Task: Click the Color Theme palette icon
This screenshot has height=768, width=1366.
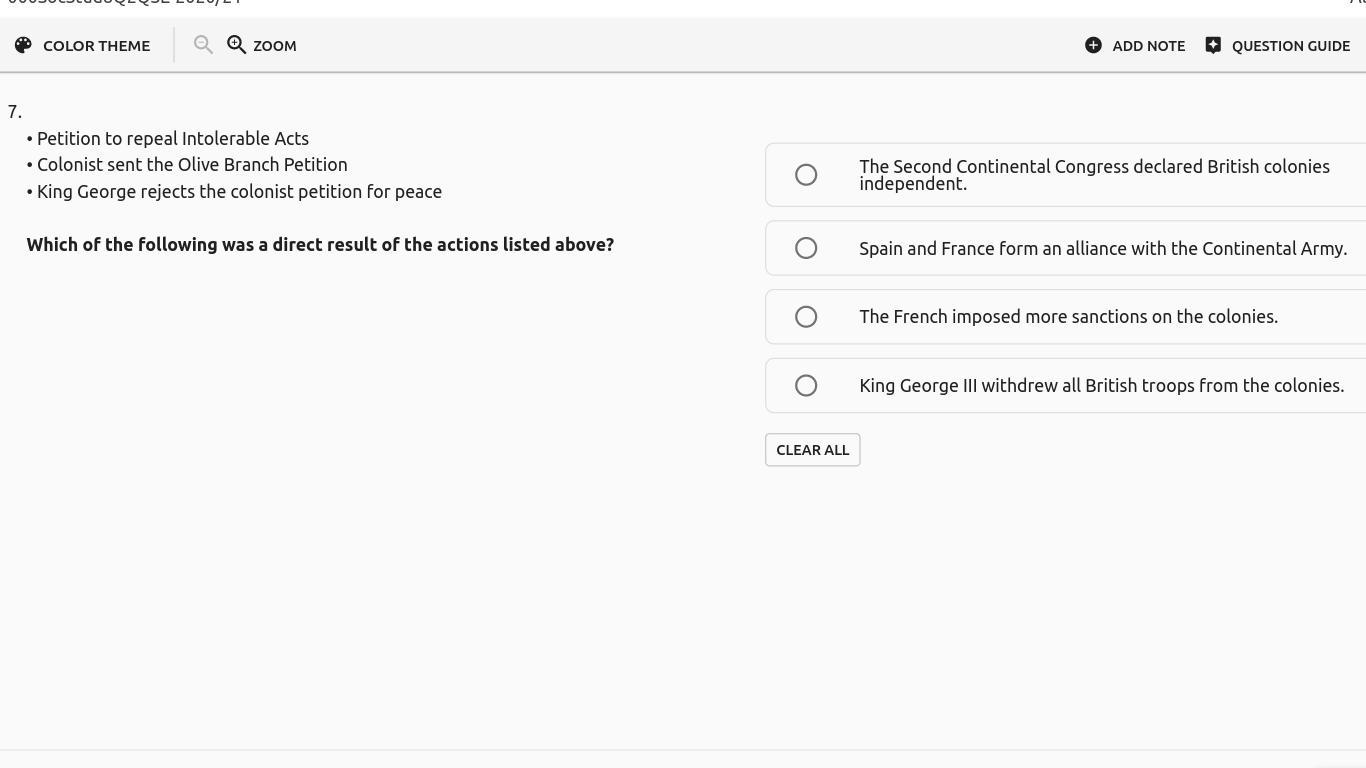Action: click(23, 45)
